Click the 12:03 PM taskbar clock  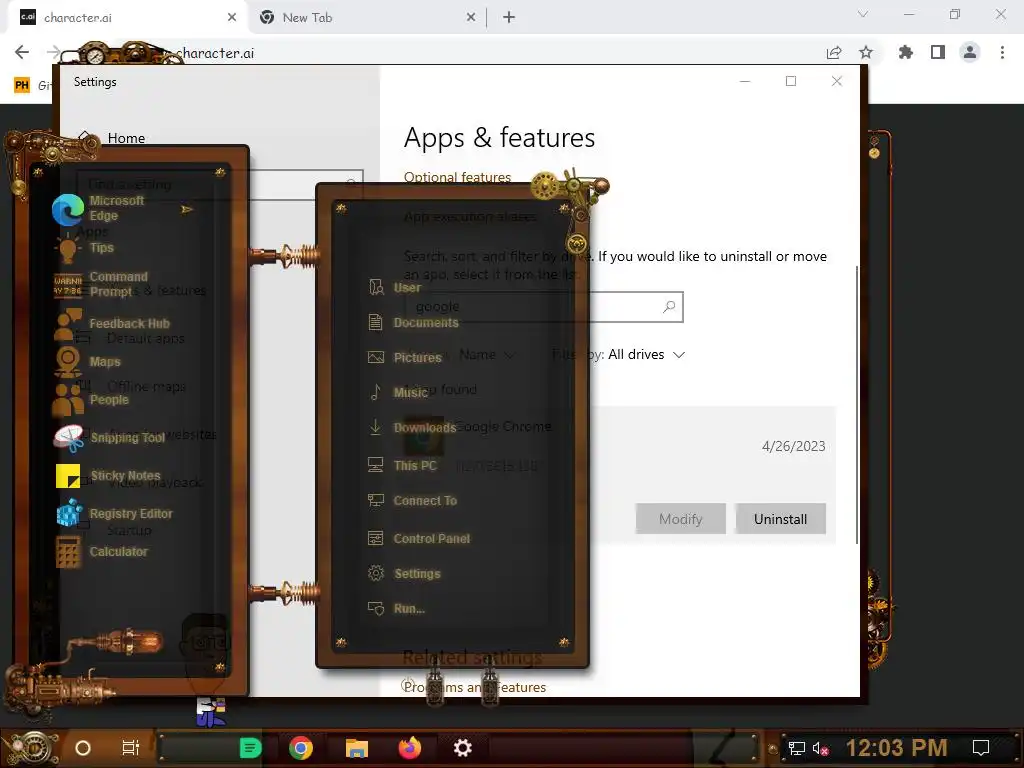coord(896,748)
